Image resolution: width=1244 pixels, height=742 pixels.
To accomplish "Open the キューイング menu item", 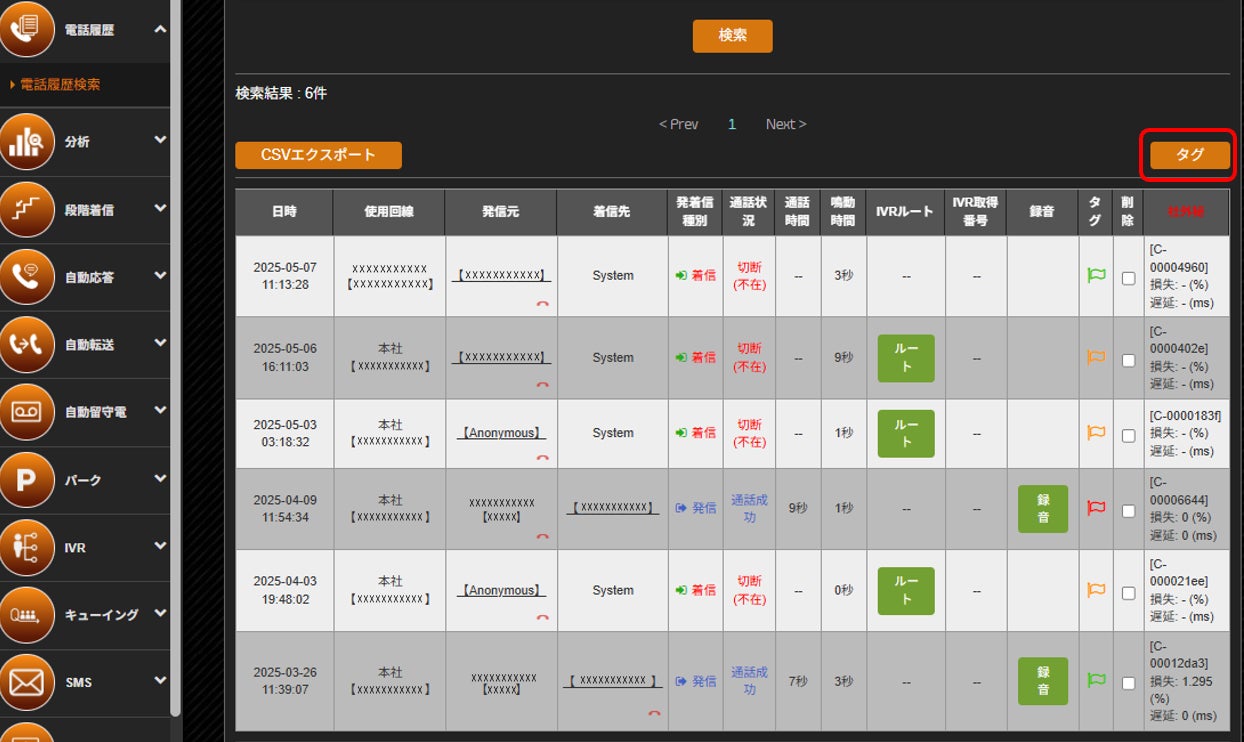I will pos(101,615).
